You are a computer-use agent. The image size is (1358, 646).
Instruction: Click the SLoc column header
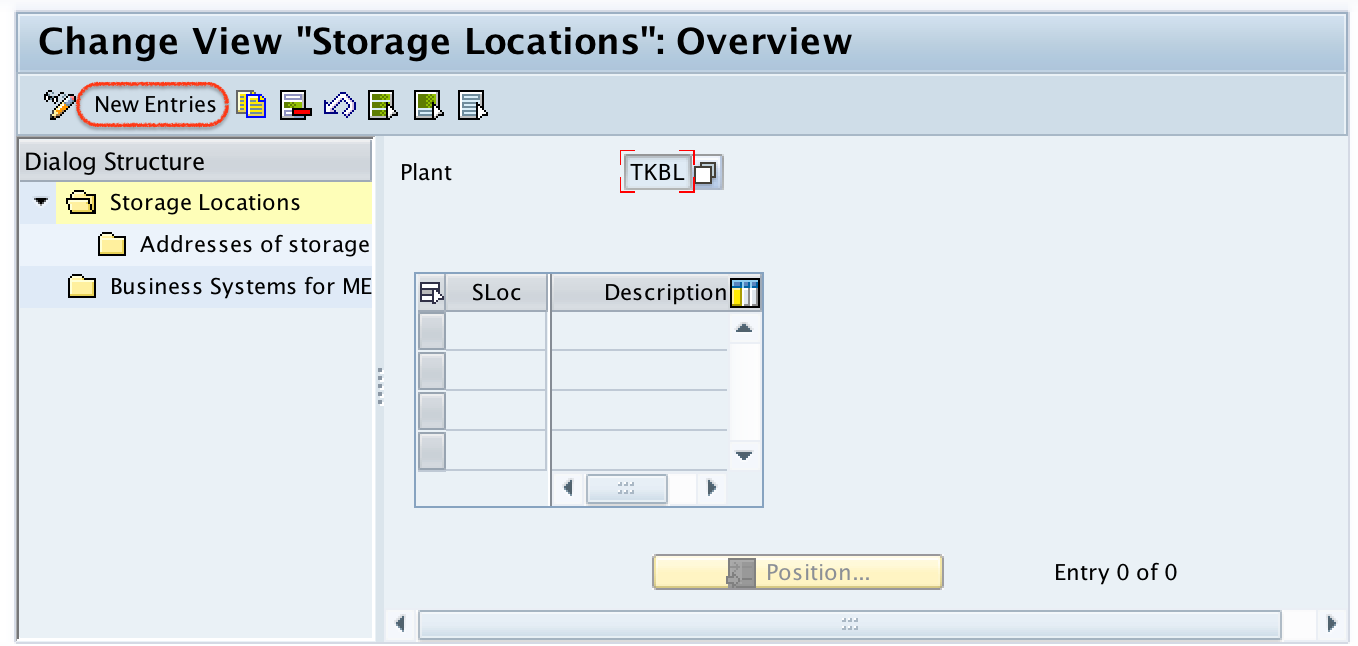[497, 293]
